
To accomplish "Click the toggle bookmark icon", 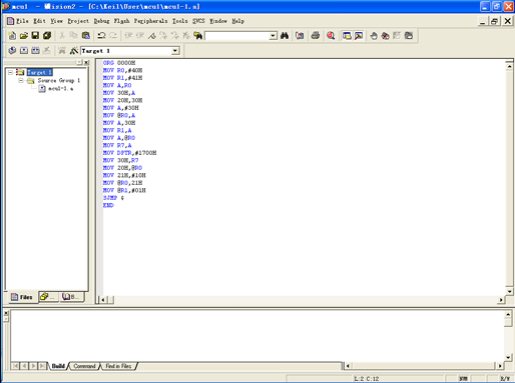I will [152, 35].
